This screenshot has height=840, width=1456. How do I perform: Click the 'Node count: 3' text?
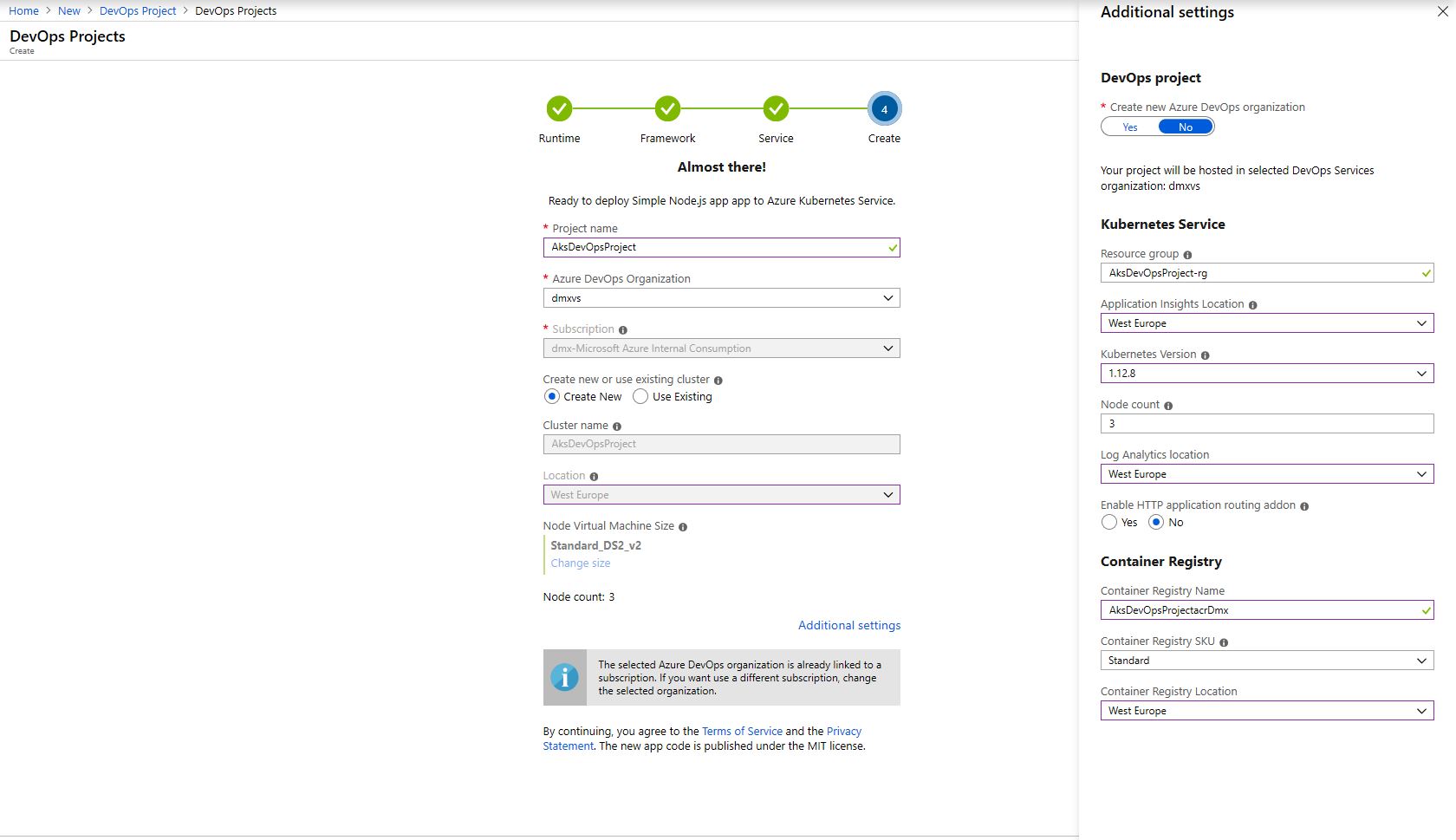click(579, 597)
